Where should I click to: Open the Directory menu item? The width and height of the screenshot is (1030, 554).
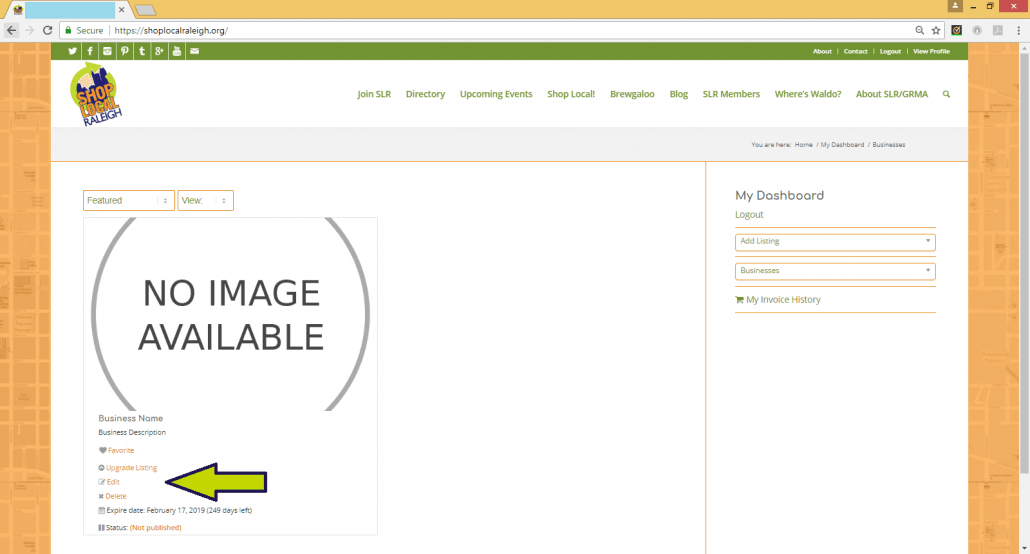[425, 94]
